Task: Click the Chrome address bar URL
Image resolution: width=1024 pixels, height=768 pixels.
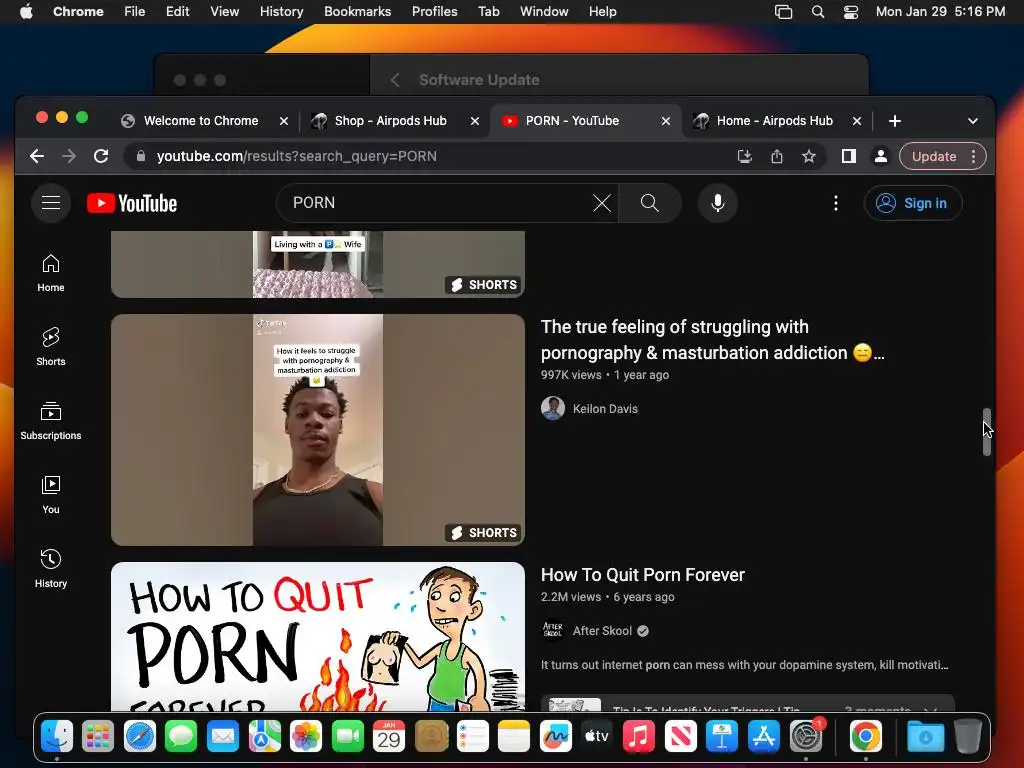Action: [x=297, y=156]
